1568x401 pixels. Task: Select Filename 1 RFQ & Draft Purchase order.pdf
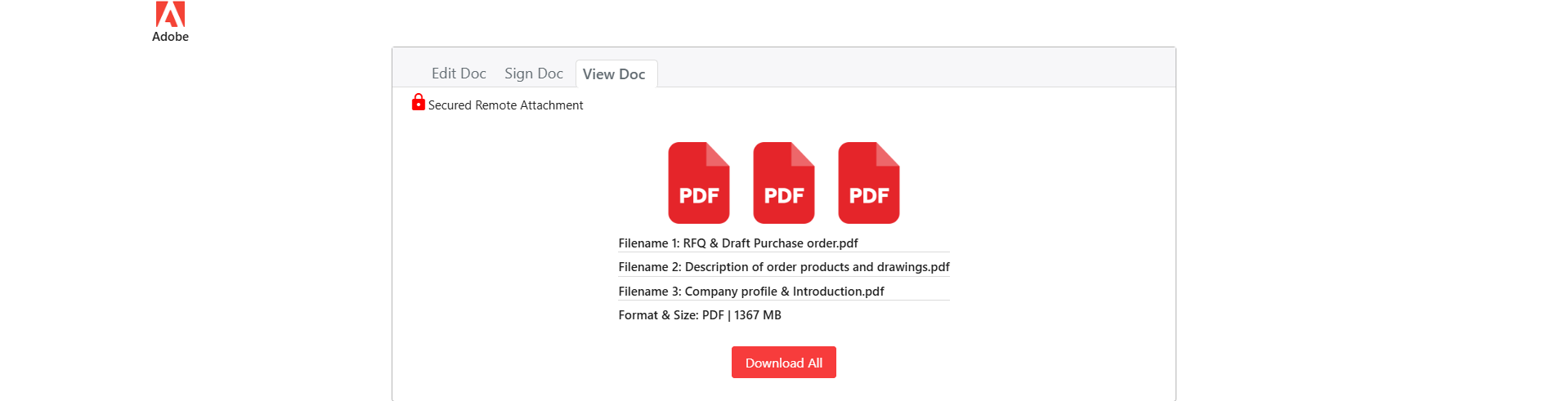click(x=738, y=243)
